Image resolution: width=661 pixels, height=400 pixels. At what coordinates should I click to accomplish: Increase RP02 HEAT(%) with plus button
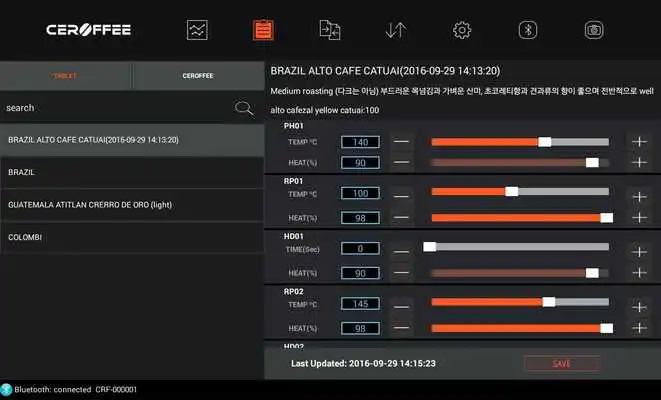tap(640, 328)
